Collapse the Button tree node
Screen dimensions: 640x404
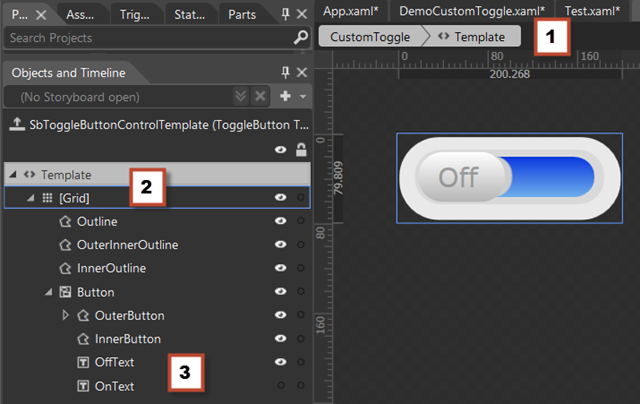(48, 292)
